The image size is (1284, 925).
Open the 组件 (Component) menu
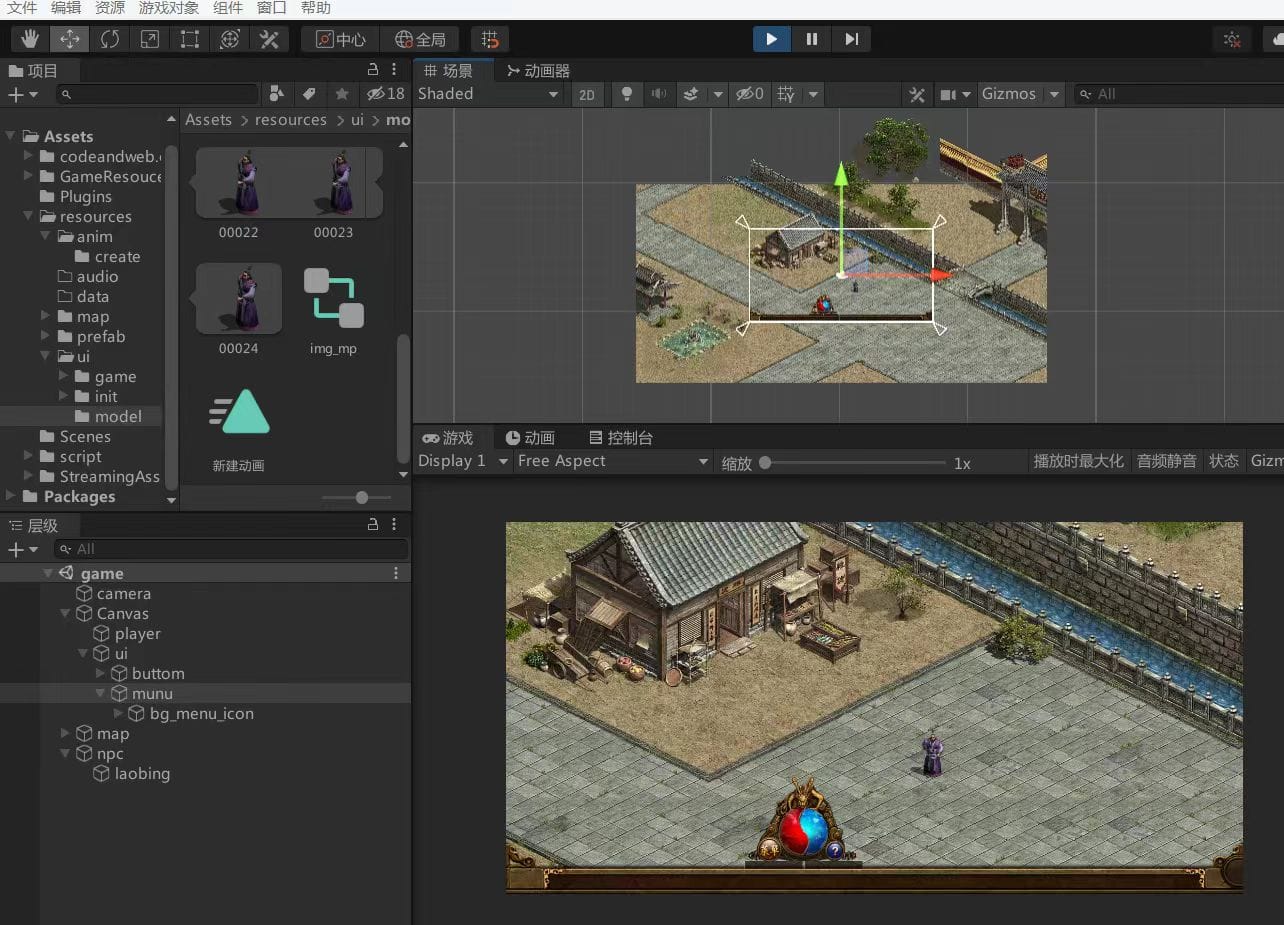(228, 8)
